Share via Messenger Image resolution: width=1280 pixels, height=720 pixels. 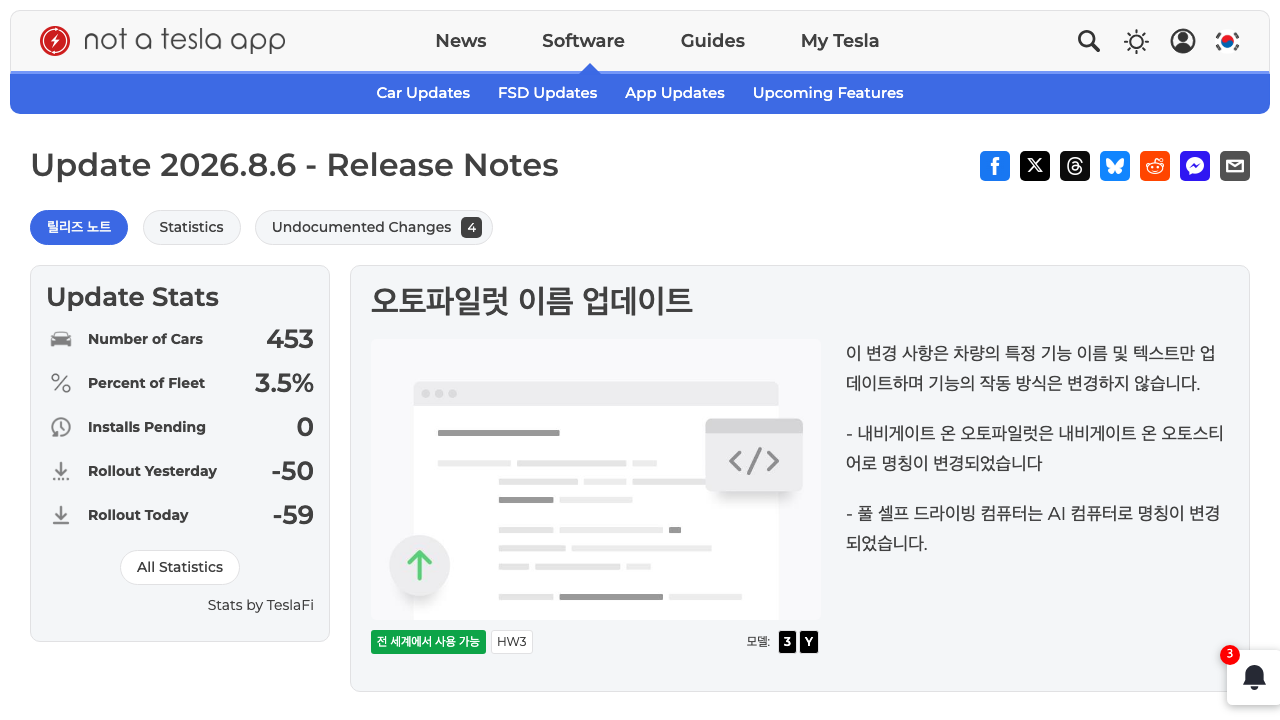pyautogui.click(x=1195, y=166)
